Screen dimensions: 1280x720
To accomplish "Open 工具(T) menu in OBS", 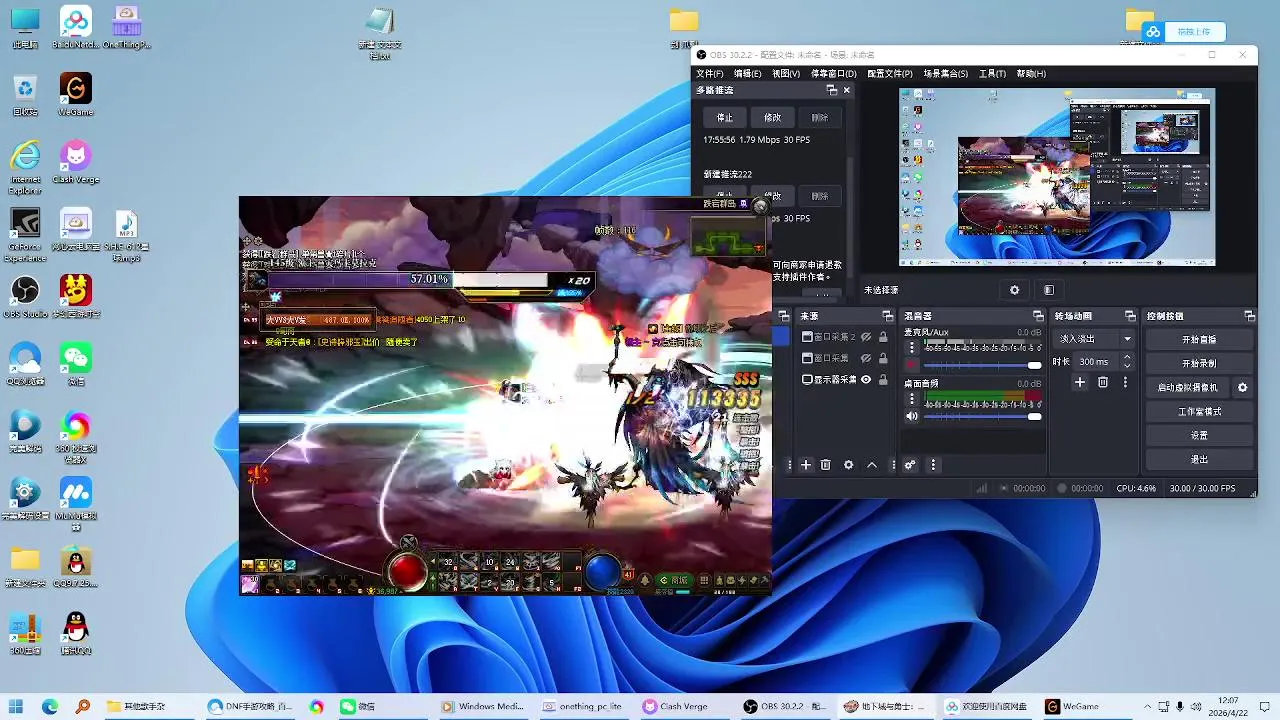I will [992, 73].
